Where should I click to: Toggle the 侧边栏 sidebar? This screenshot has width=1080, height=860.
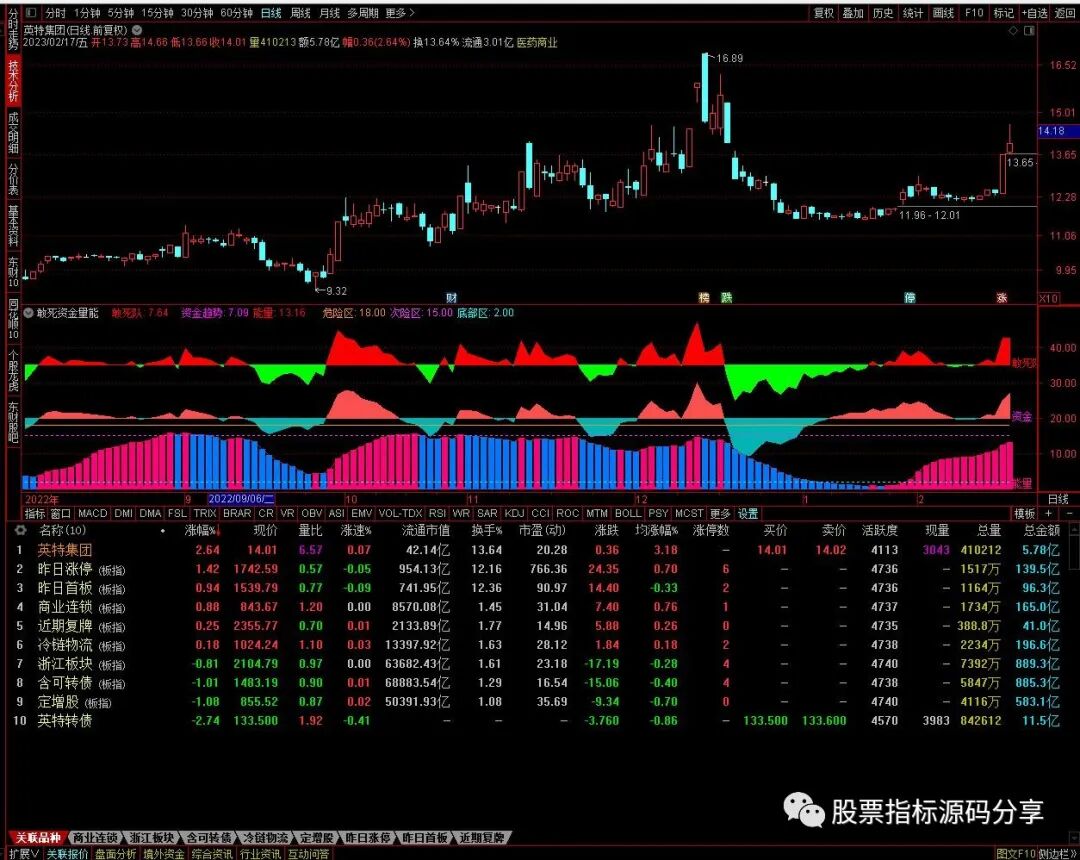[x=1057, y=854]
